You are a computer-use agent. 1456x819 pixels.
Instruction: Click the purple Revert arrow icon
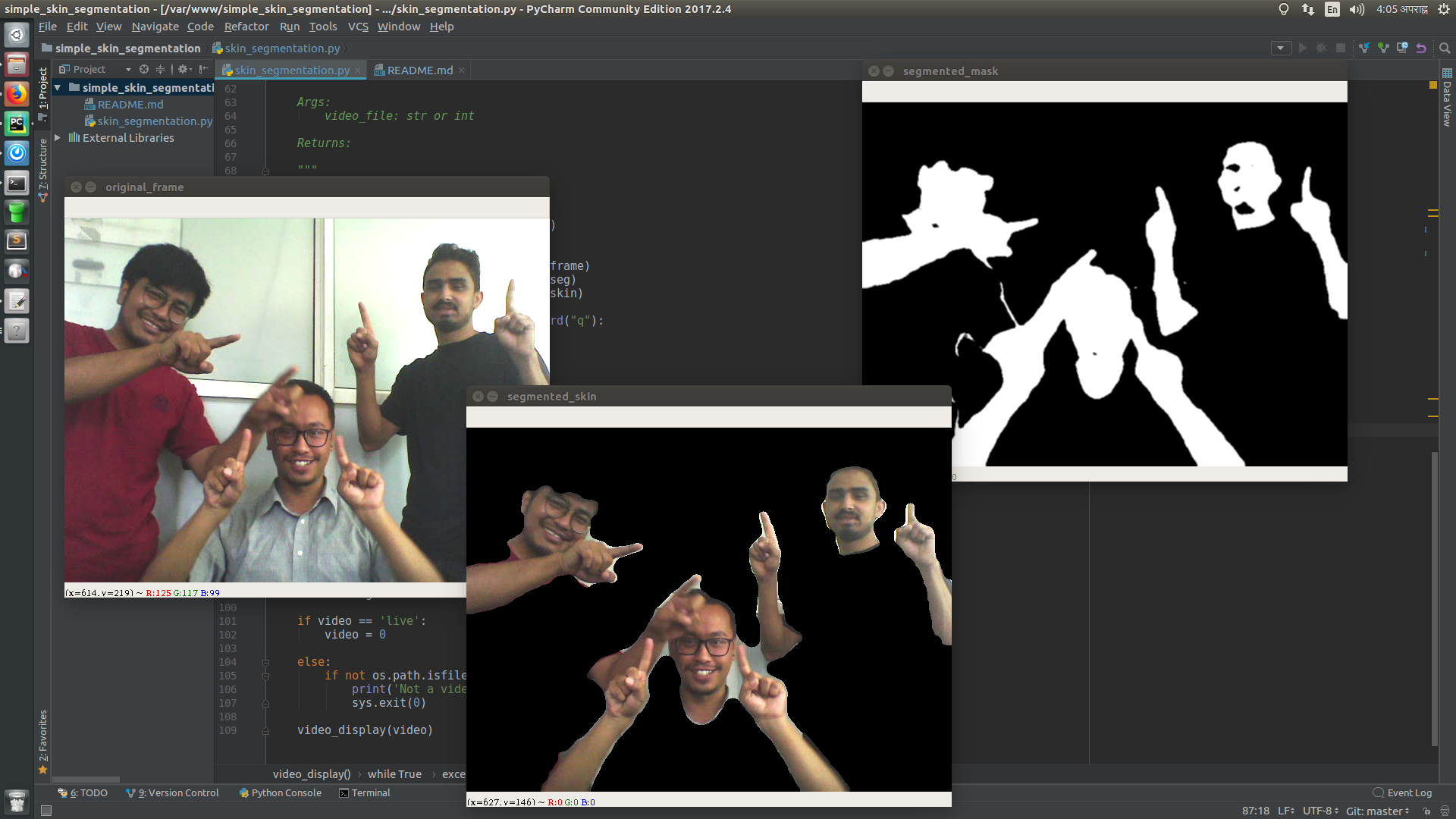(x=1421, y=48)
